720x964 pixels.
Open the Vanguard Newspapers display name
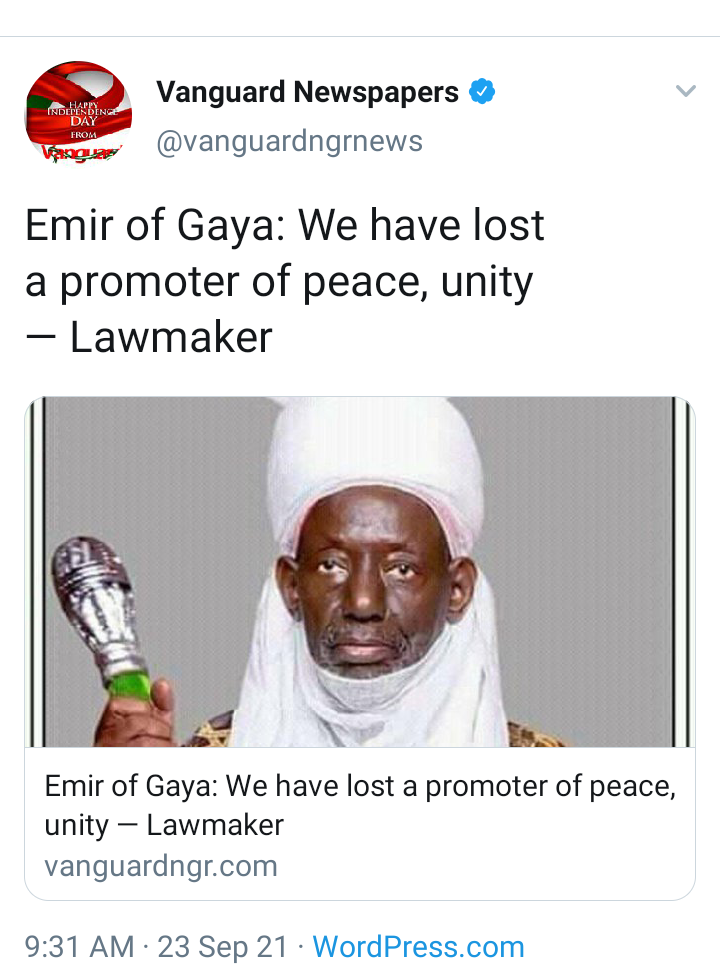pyautogui.click(x=307, y=92)
